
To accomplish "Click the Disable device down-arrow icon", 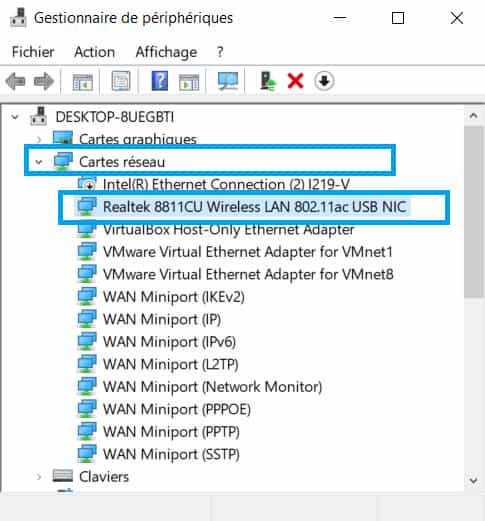I will (x=324, y=81).
